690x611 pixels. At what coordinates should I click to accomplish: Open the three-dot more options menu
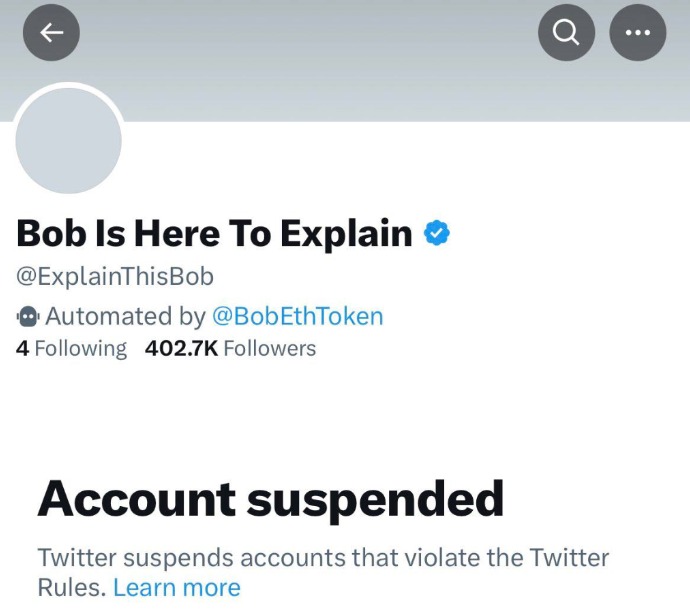click(x=638, y=33)
